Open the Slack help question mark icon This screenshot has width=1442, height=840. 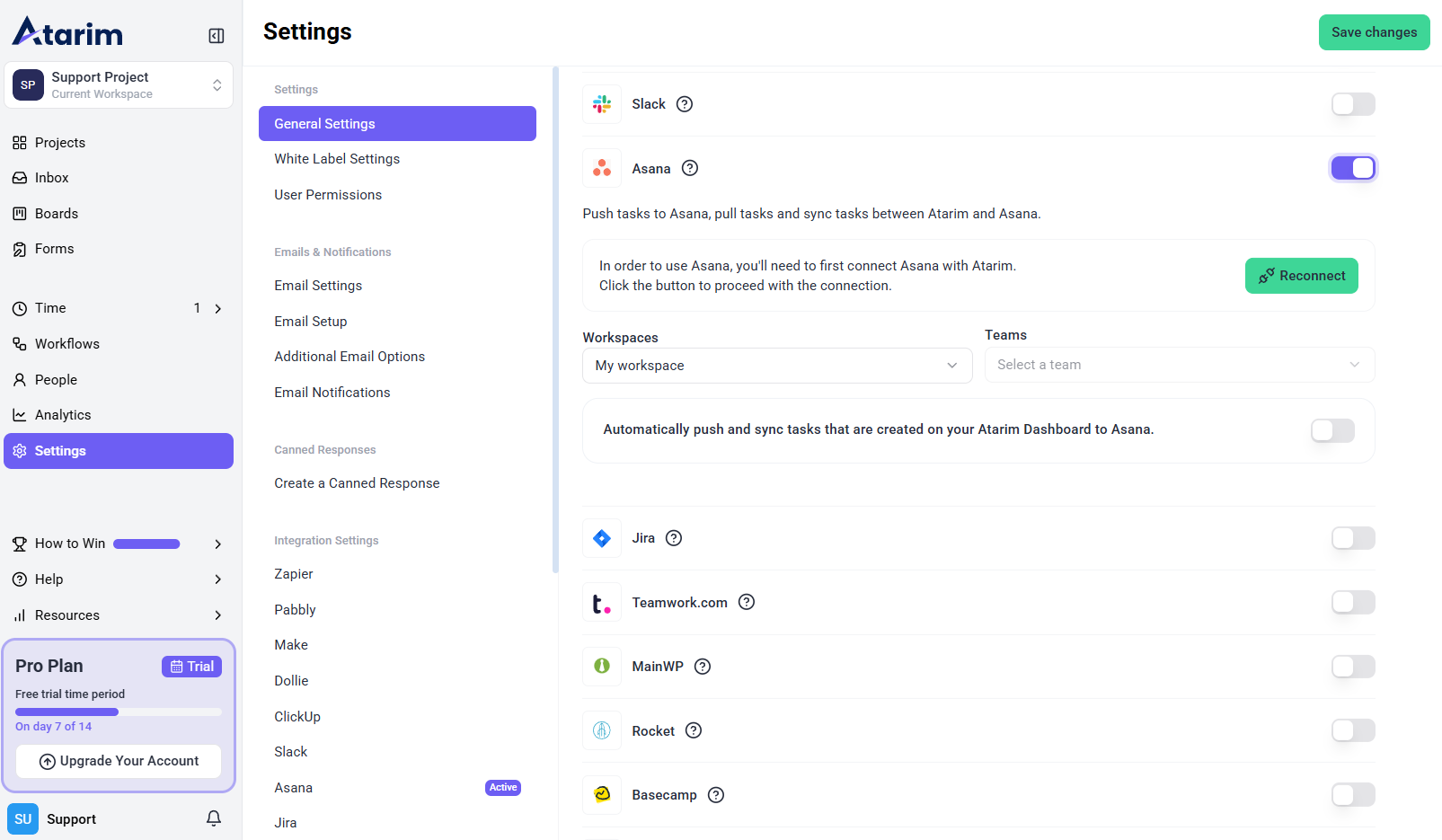tap(685, 104)
